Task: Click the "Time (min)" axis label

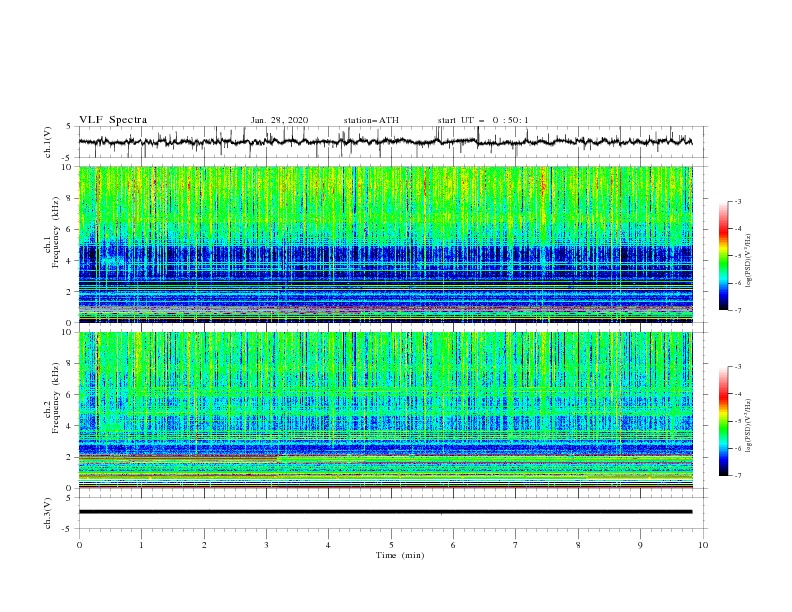Action: [400, 555]
